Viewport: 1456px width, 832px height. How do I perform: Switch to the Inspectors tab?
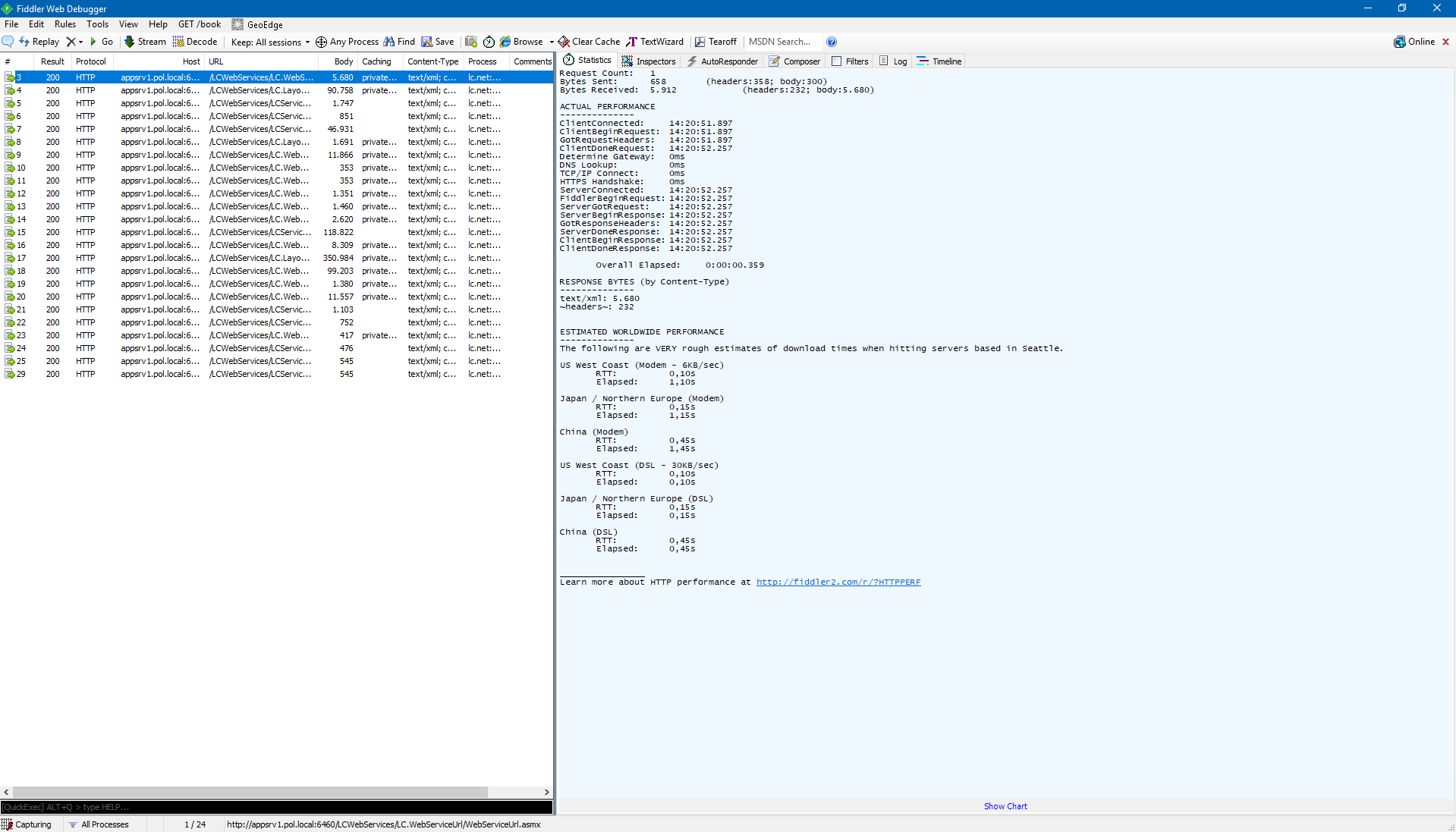click(649, 61)
